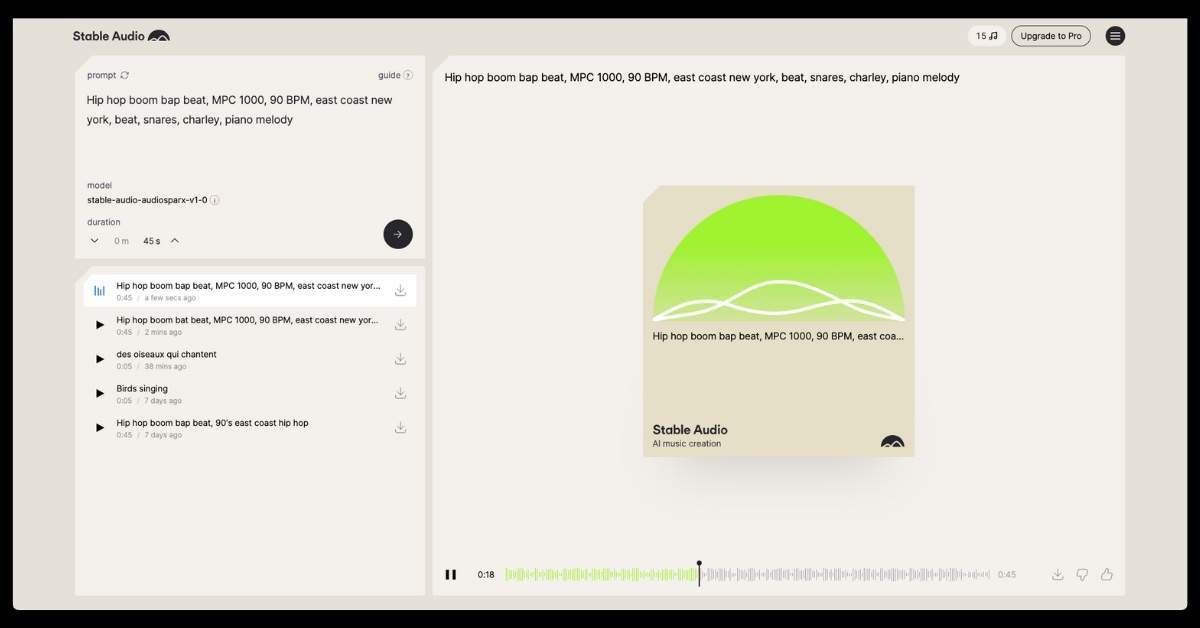Image resolution: width=1200 pixels, height=628 pixels.
Task: Click the prompt refresh icon
Action: pyautogui.click(x=125, y=75)
